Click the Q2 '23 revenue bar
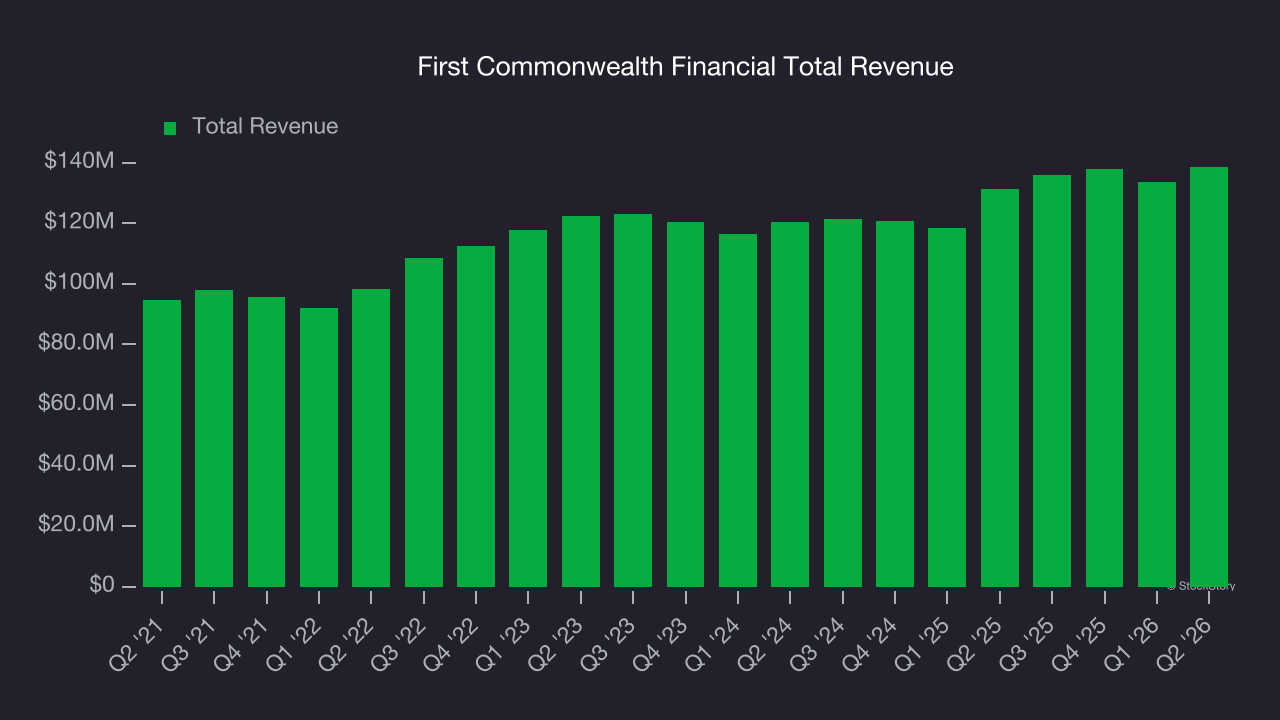Screen dimensions: 1280x720 [x=581, y=401]
